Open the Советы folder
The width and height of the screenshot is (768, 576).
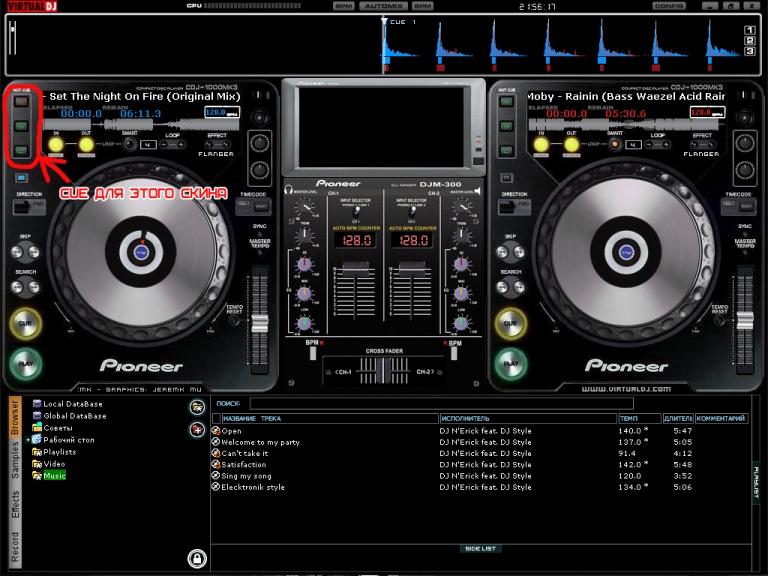coord(52,428)
